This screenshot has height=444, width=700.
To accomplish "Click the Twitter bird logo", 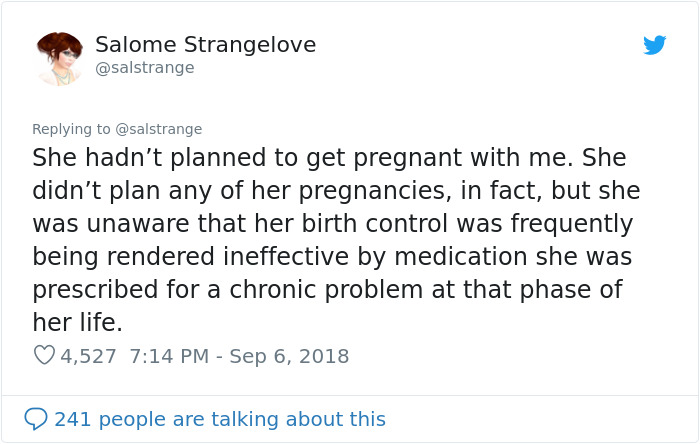I will tap(655, 45).
